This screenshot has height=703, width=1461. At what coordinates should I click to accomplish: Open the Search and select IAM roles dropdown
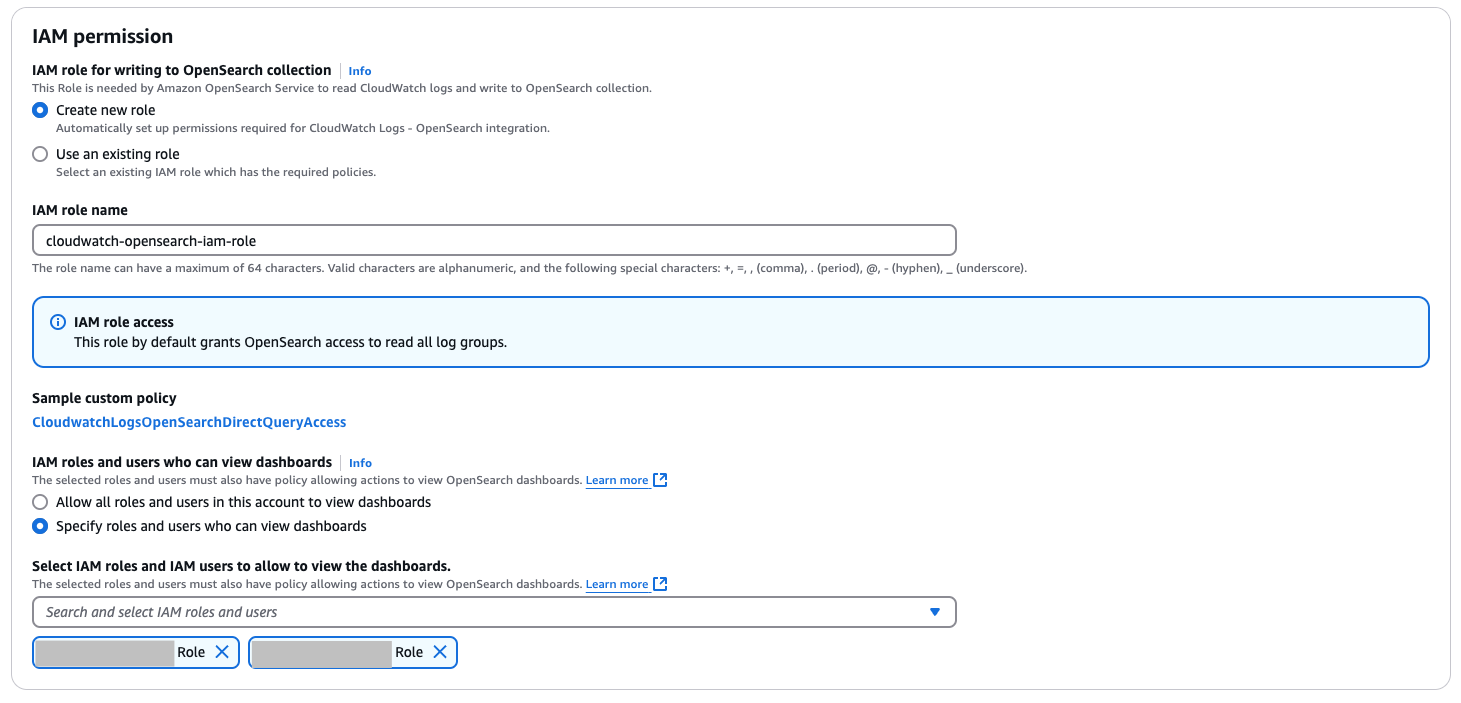click(494, 612)
